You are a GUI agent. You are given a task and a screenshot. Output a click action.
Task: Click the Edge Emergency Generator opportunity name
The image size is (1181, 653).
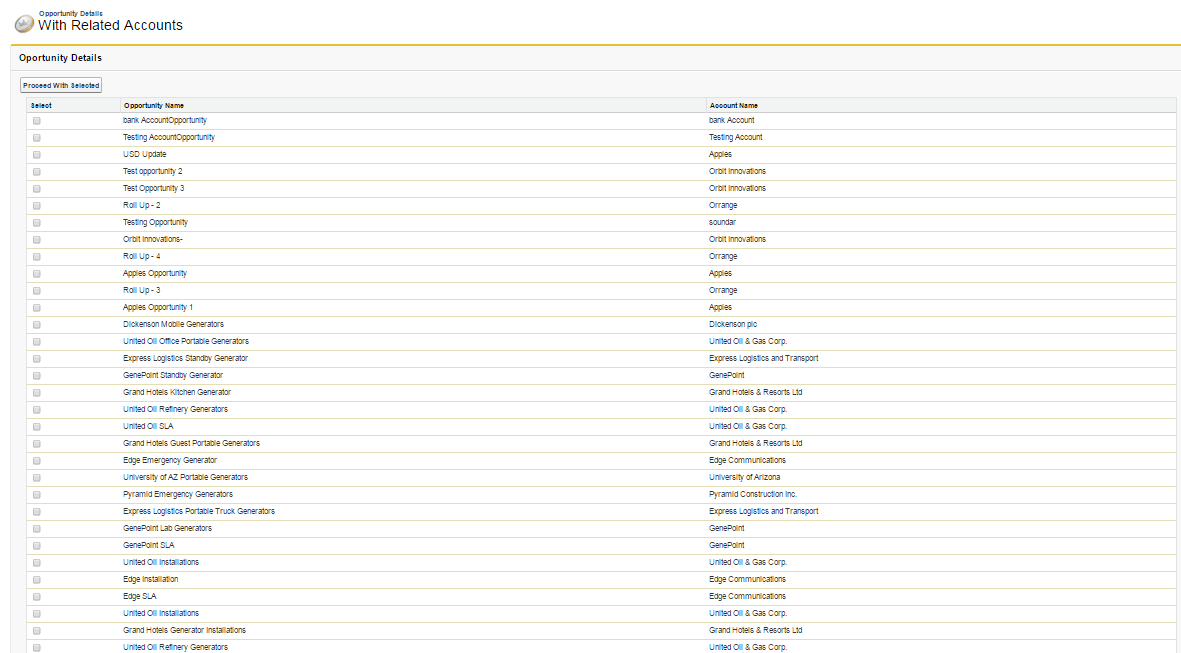click(170, 460)
